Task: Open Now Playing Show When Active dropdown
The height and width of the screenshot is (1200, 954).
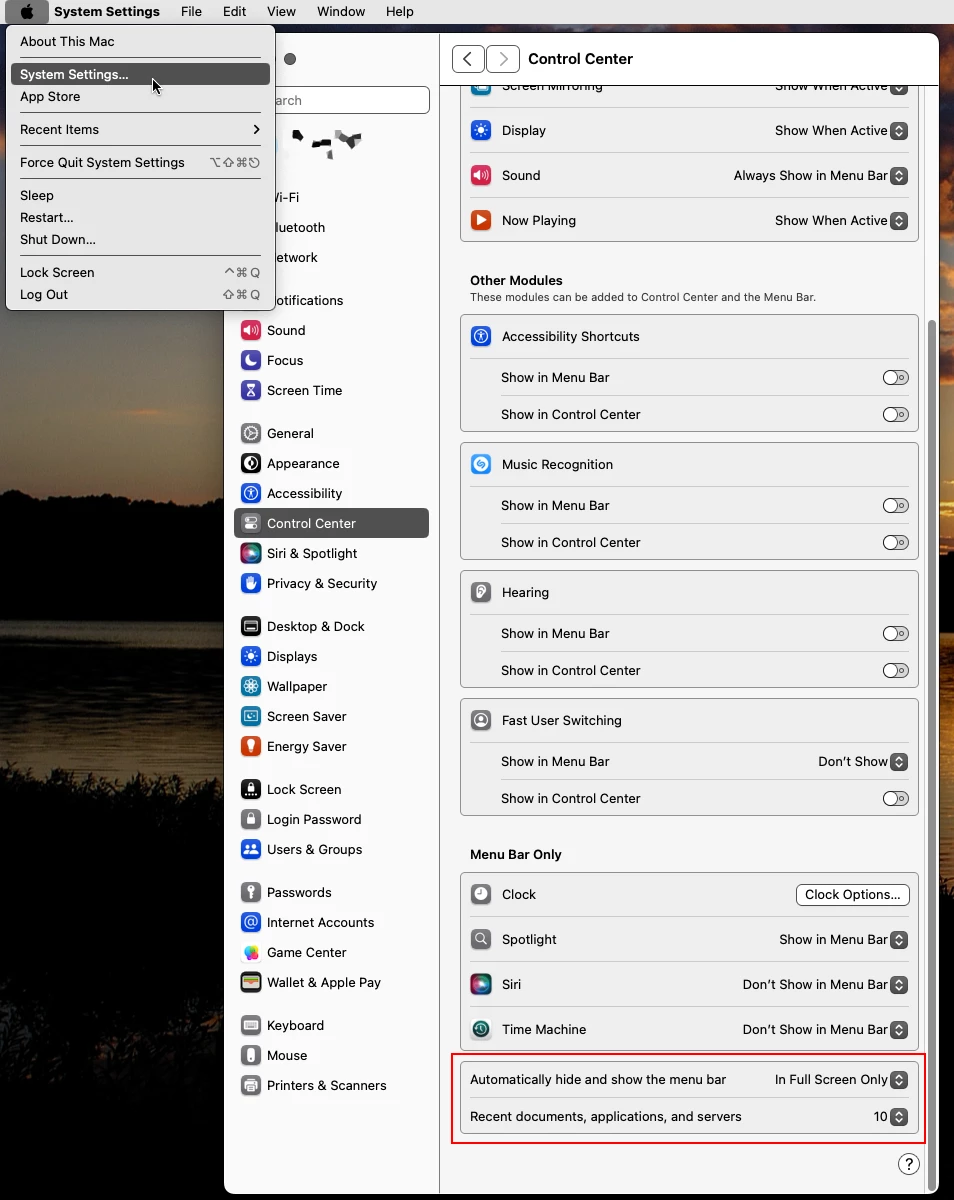Action: click(841, 220)
